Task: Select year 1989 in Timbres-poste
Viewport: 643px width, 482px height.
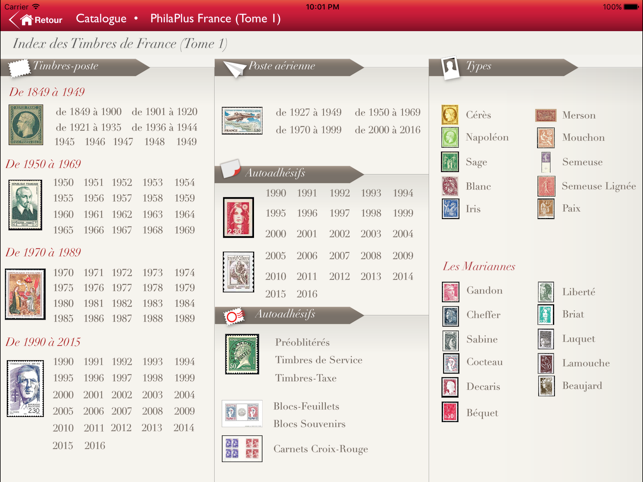Action: (185, 318)
